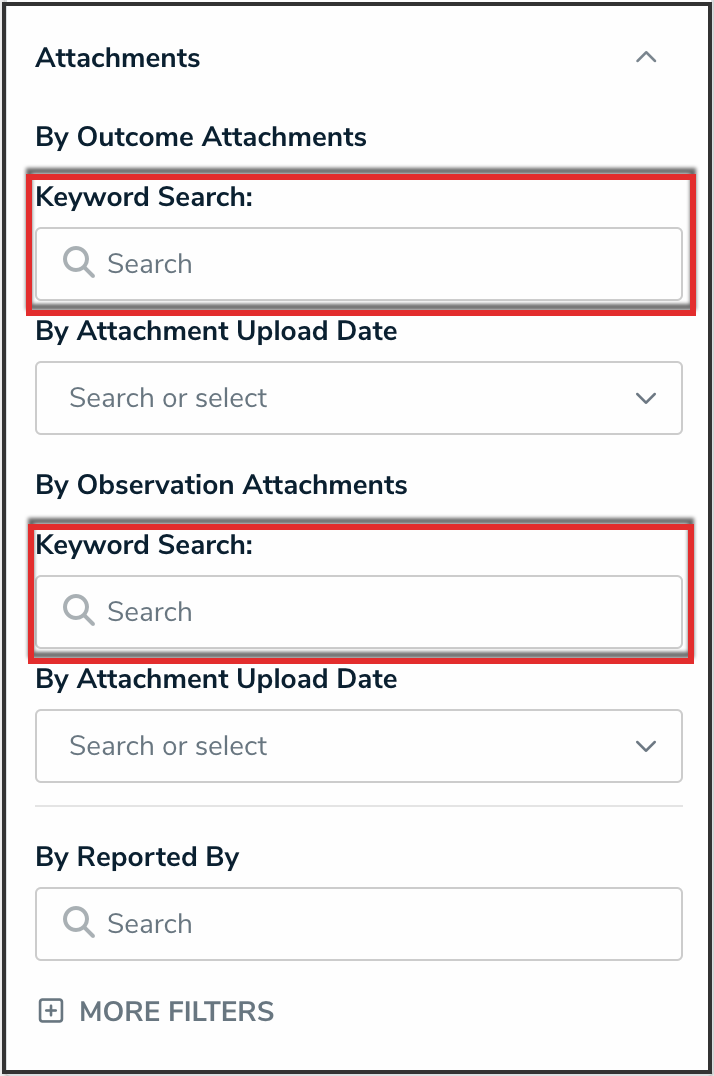Click 'Keyword Search:' label under Outcome Attachments

[144, 197]
